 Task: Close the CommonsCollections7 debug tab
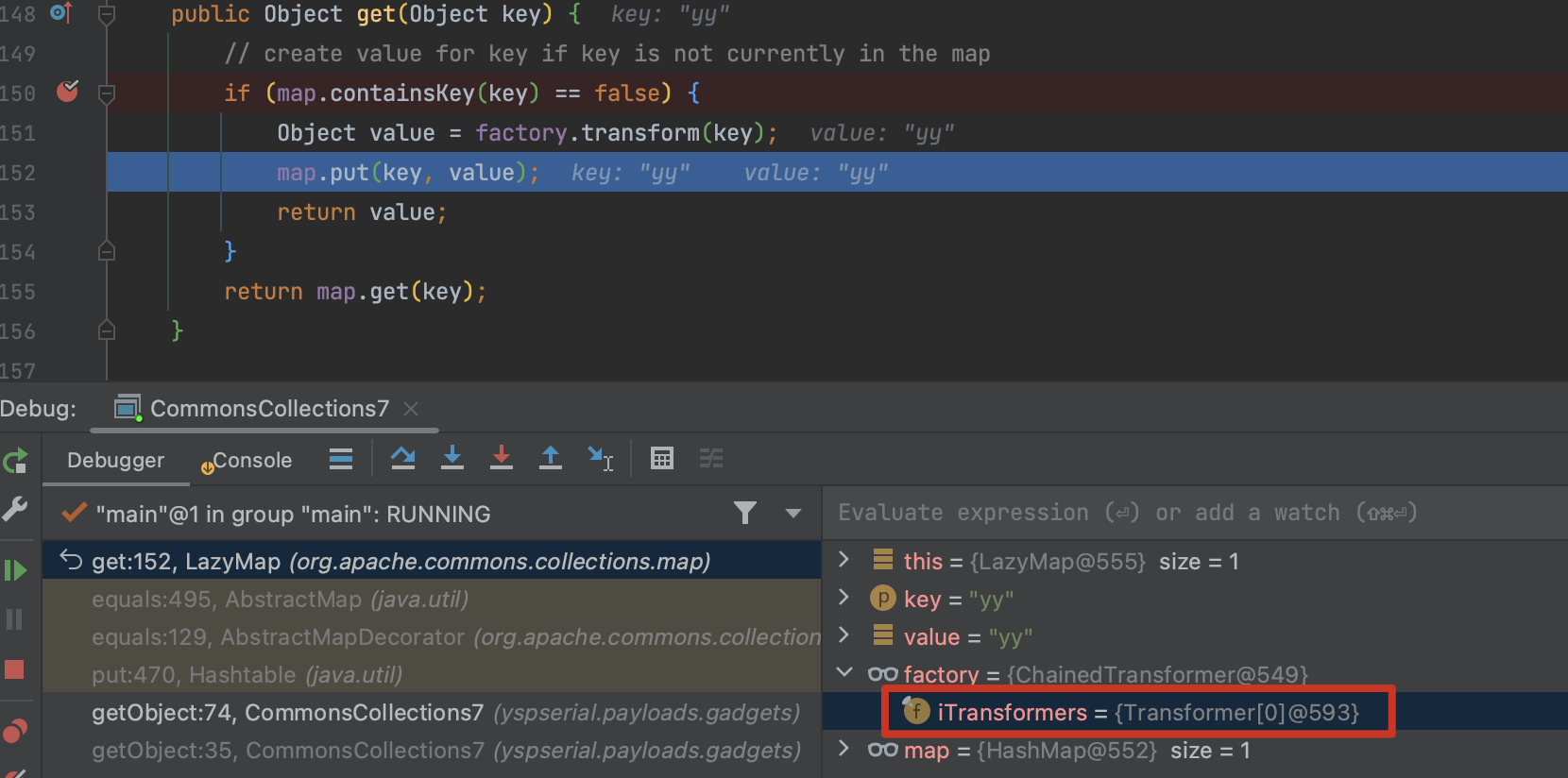pos(411,409)
